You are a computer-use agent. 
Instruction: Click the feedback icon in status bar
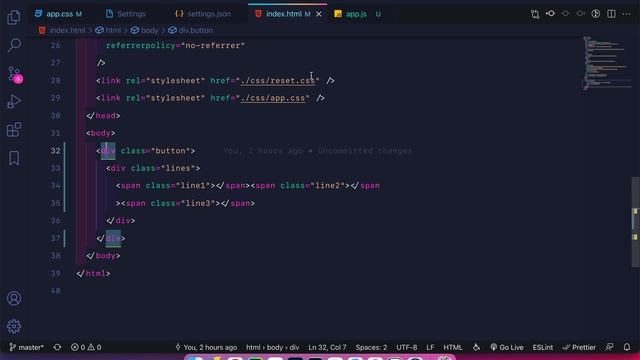point(609,347)
